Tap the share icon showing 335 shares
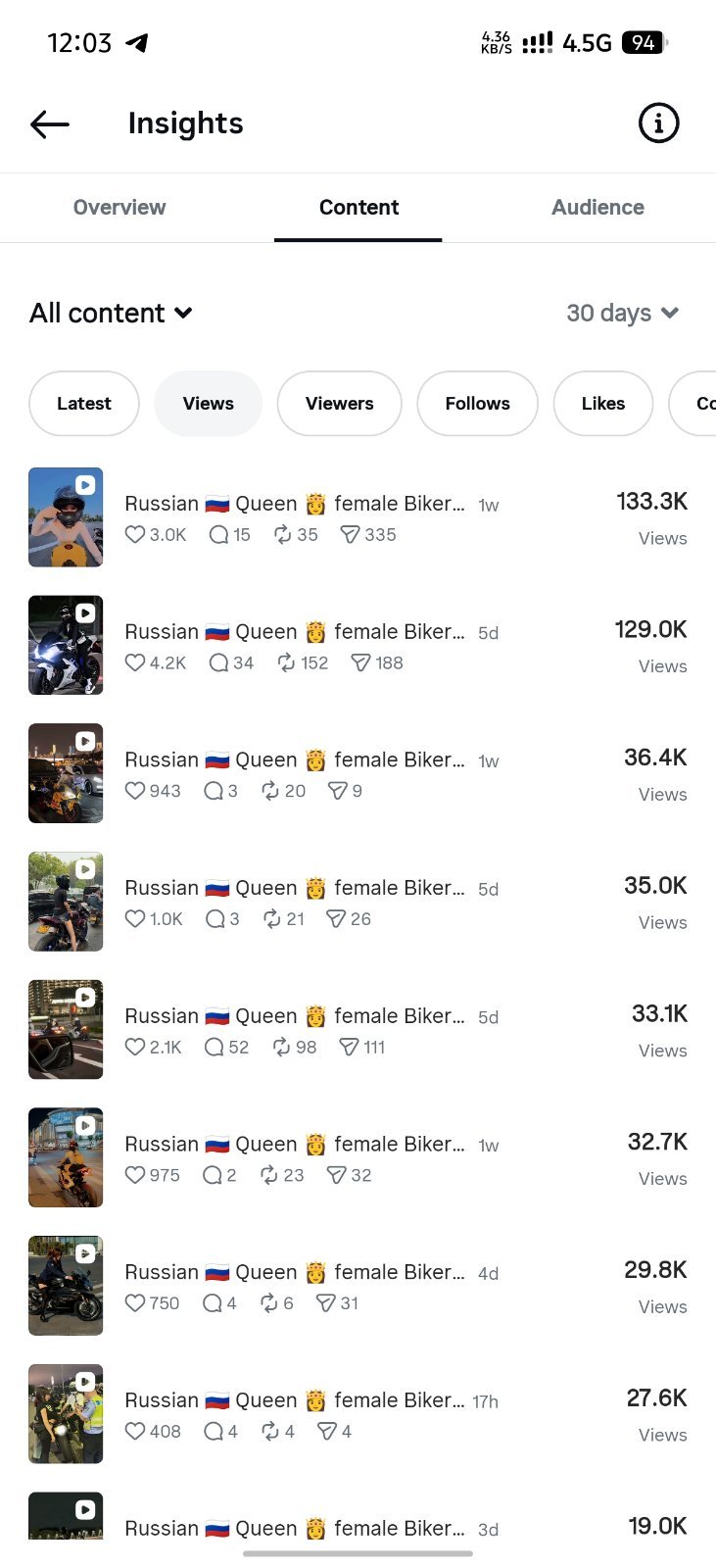This screenshot has width=716, height=1568. coord(350,535)
